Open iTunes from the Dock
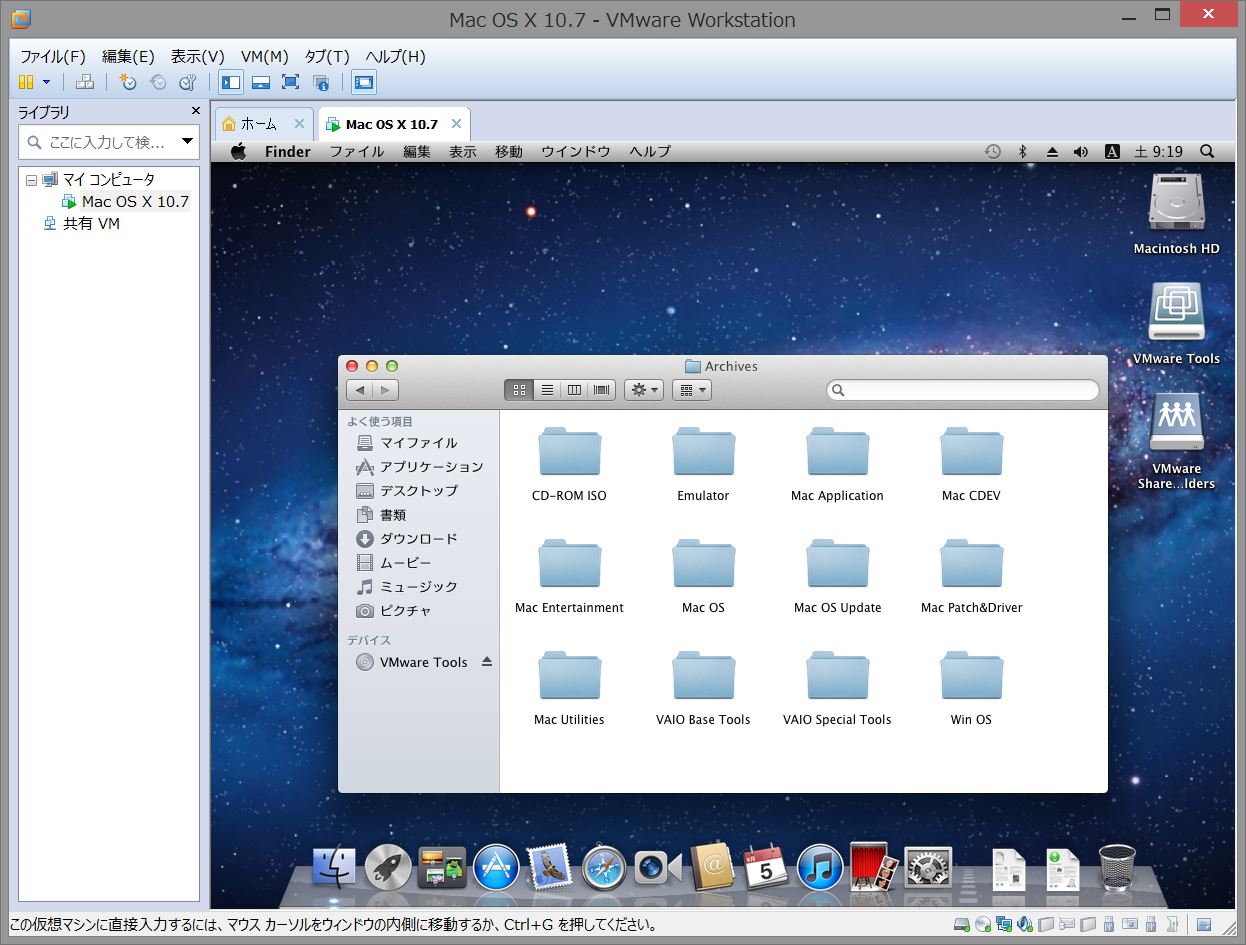The height and width of the screenshot is (945, 1246). [x=820, y=866]
